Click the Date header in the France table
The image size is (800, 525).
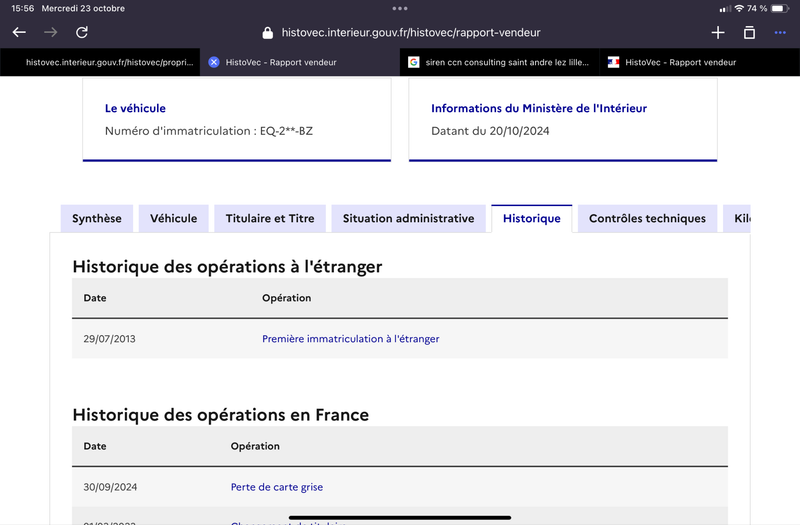(95, 446)
